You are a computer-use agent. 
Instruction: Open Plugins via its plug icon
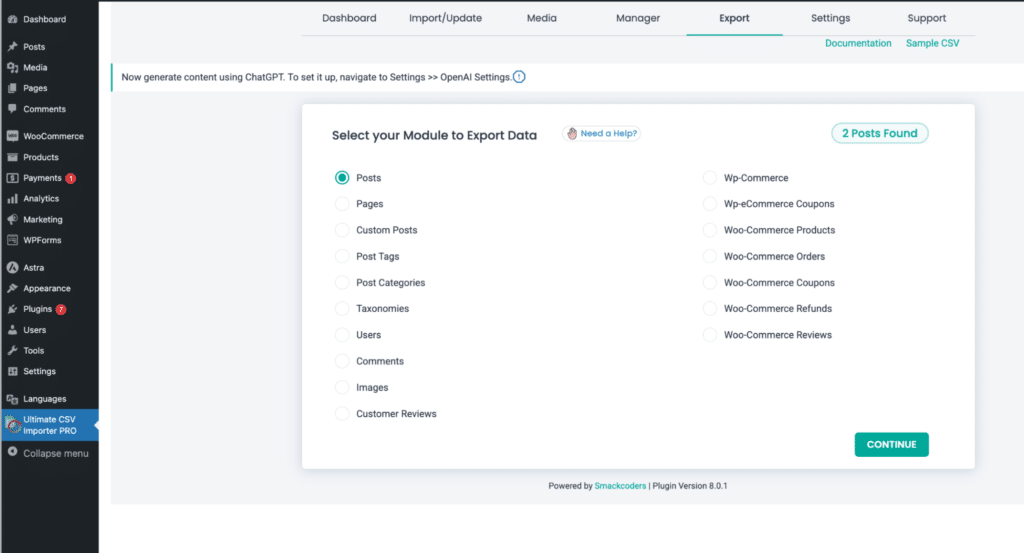click(x=12, y=309)
